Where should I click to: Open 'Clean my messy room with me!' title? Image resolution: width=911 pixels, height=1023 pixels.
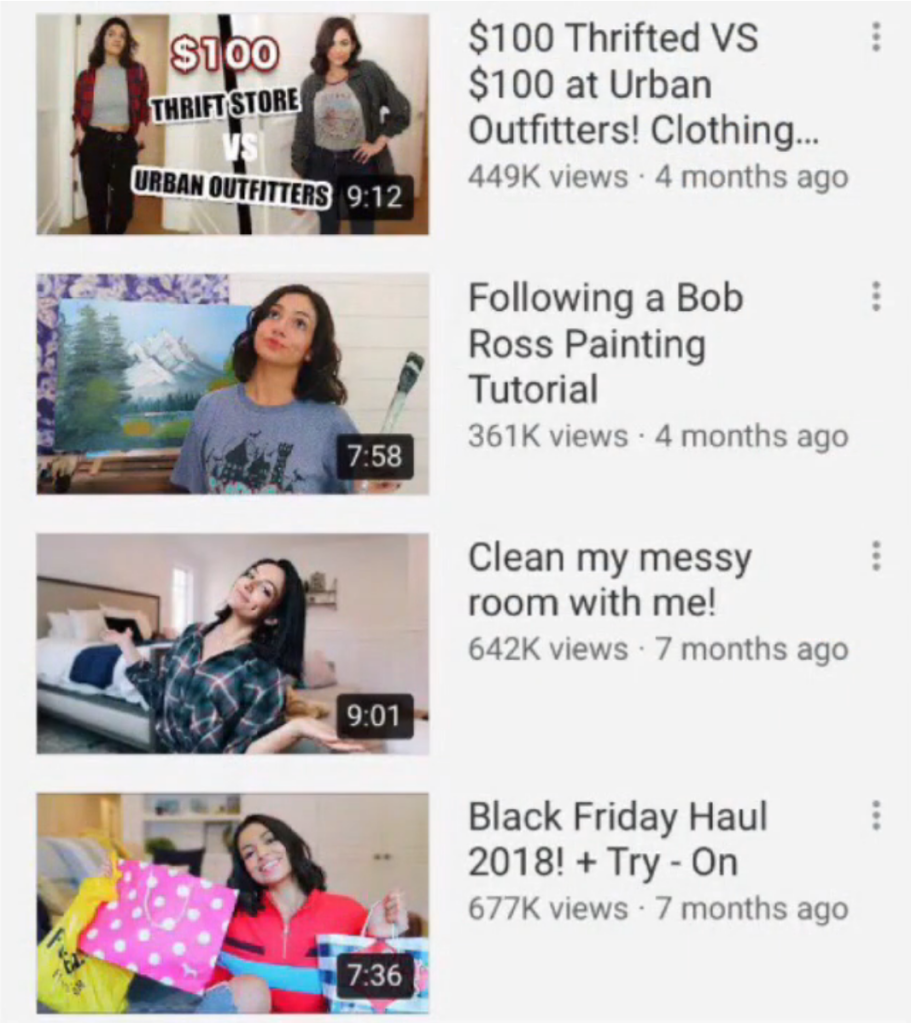610,579
